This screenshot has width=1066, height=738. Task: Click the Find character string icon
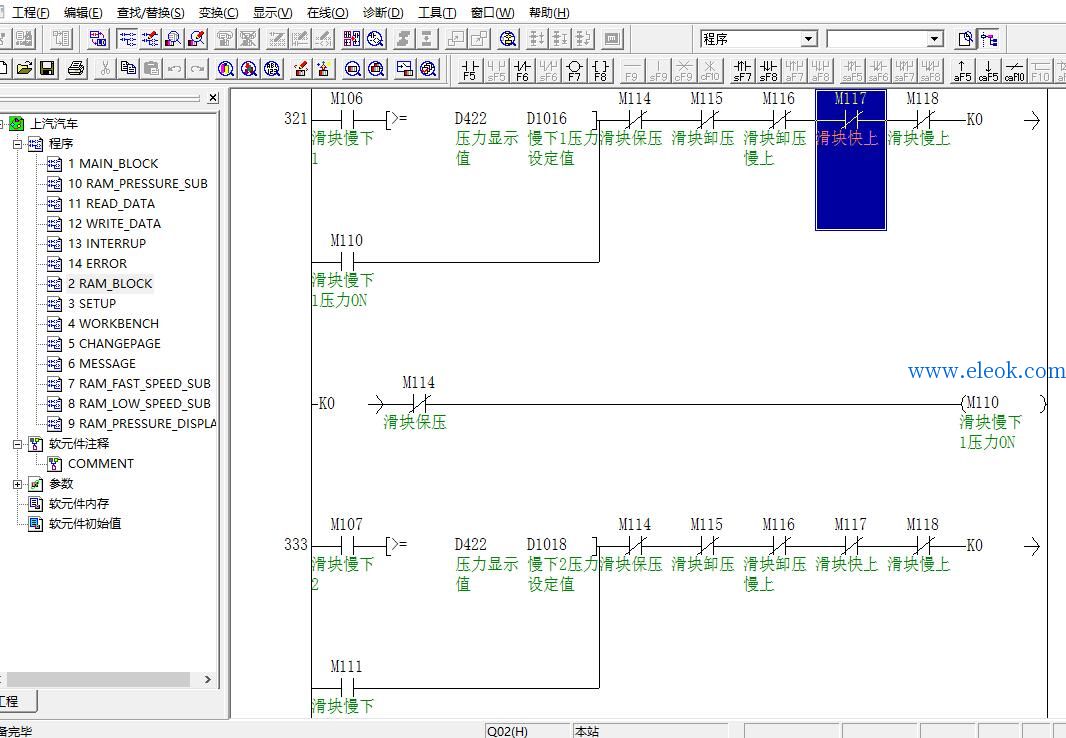[x=272, y=68]
